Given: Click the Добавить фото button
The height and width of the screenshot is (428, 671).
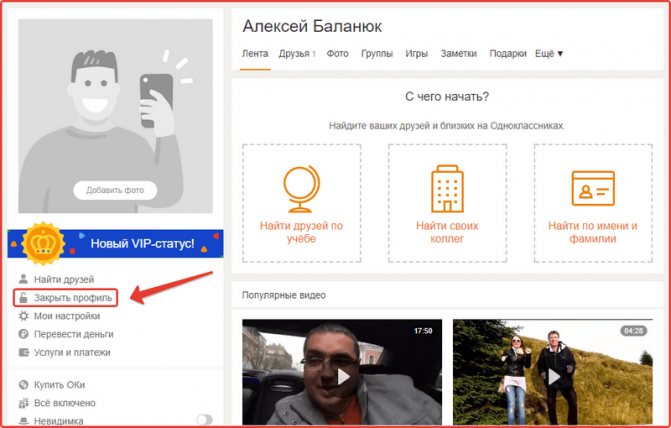Looking at the screenshot, I should [115, 190].
